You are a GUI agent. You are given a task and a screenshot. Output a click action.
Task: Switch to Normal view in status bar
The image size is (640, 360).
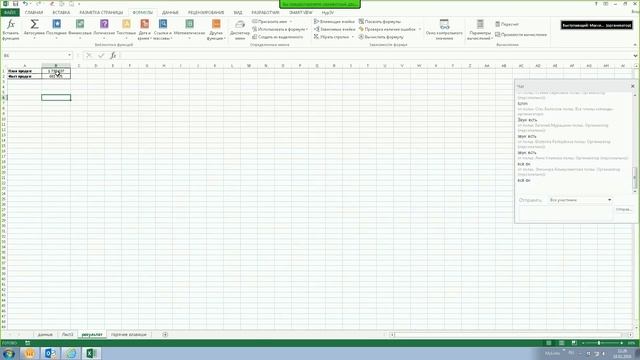549,343
